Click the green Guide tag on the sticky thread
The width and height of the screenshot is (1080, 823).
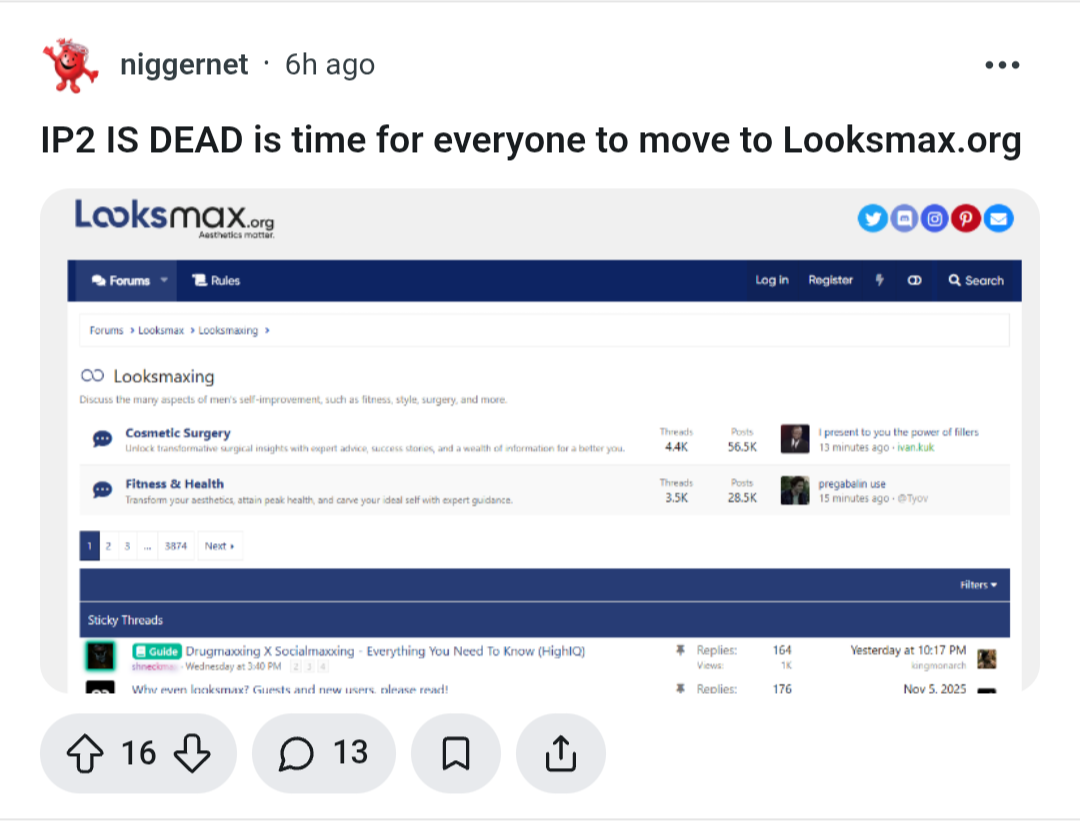157,651
